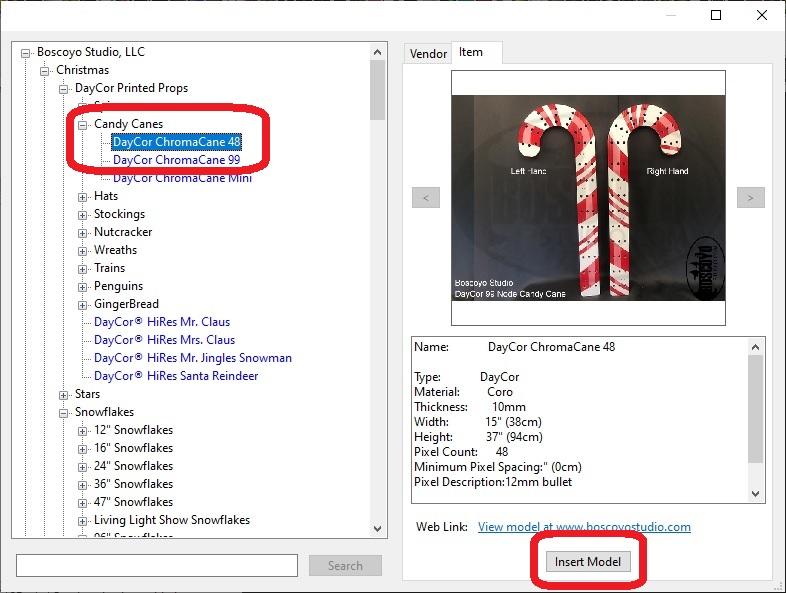Open View model at boscoyostudio.com link

coord(584,527)
